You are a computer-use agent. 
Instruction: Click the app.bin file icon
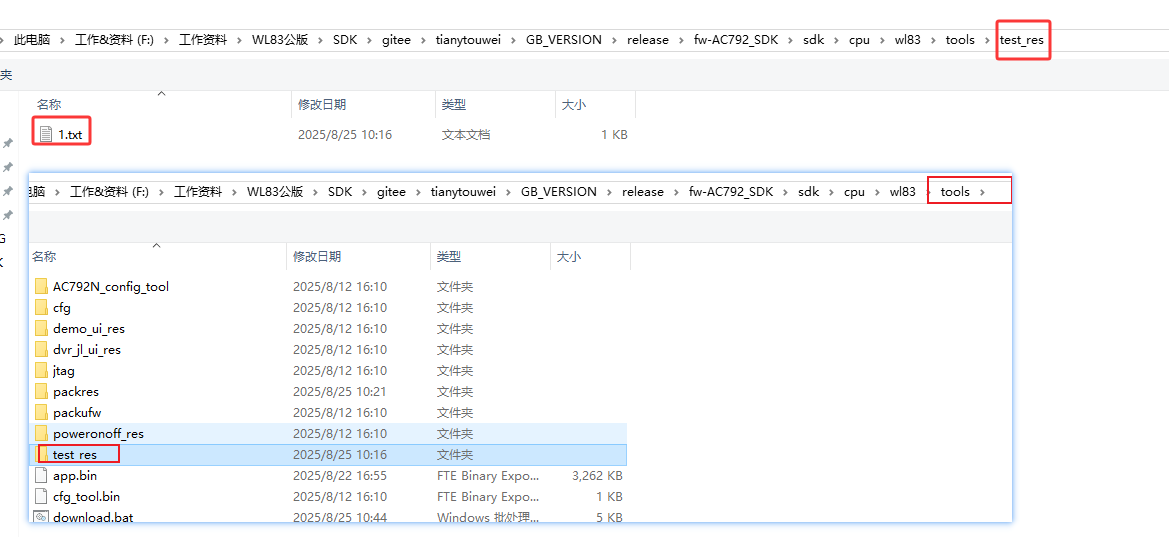click(x=41, y=475)
